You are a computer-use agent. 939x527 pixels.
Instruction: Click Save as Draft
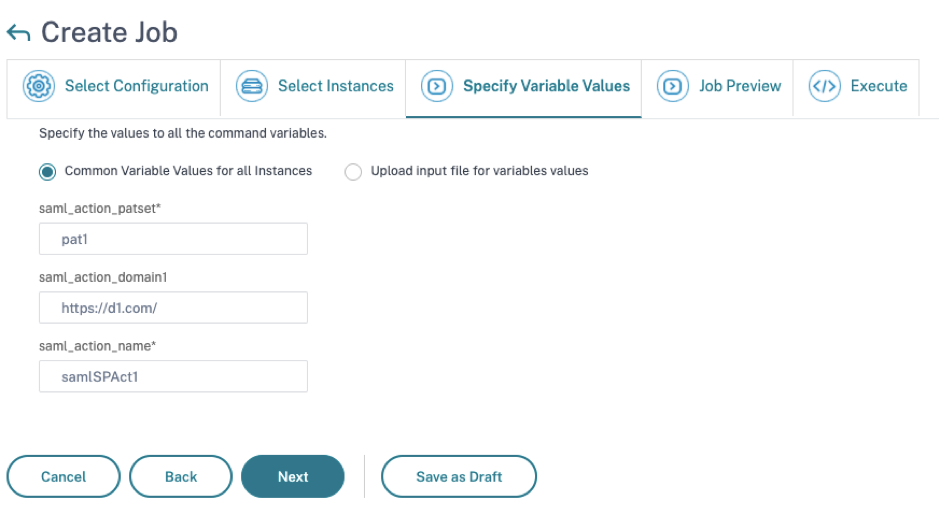(x=459, y=477)
